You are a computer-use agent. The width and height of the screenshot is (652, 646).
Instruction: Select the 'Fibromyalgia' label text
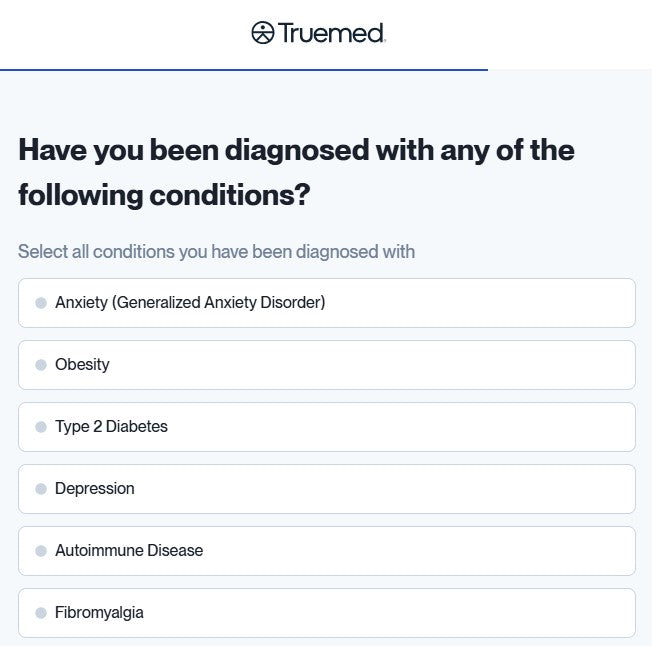click(99, 612)
